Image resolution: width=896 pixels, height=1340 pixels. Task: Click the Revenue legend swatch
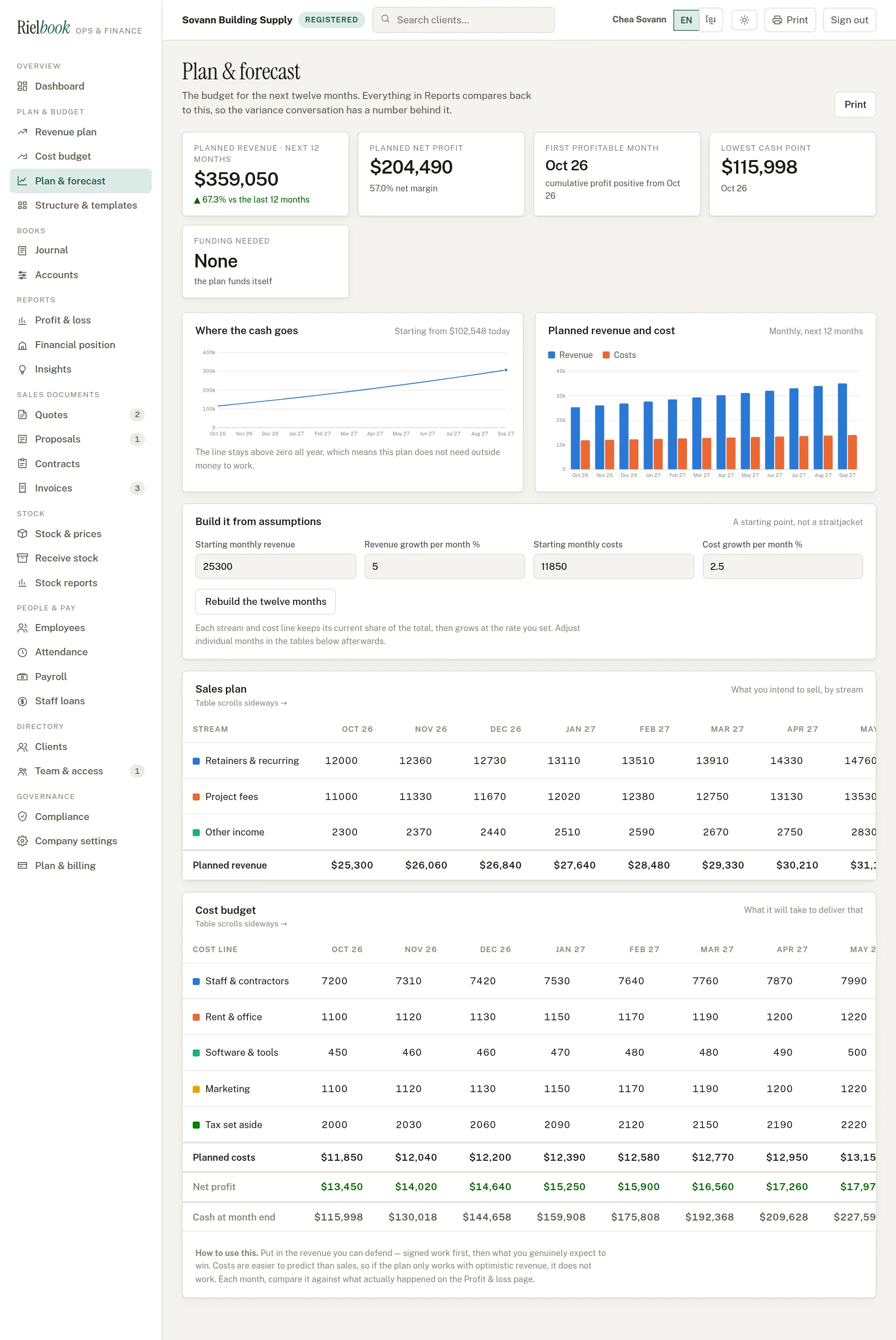click(x=552, y=355)
